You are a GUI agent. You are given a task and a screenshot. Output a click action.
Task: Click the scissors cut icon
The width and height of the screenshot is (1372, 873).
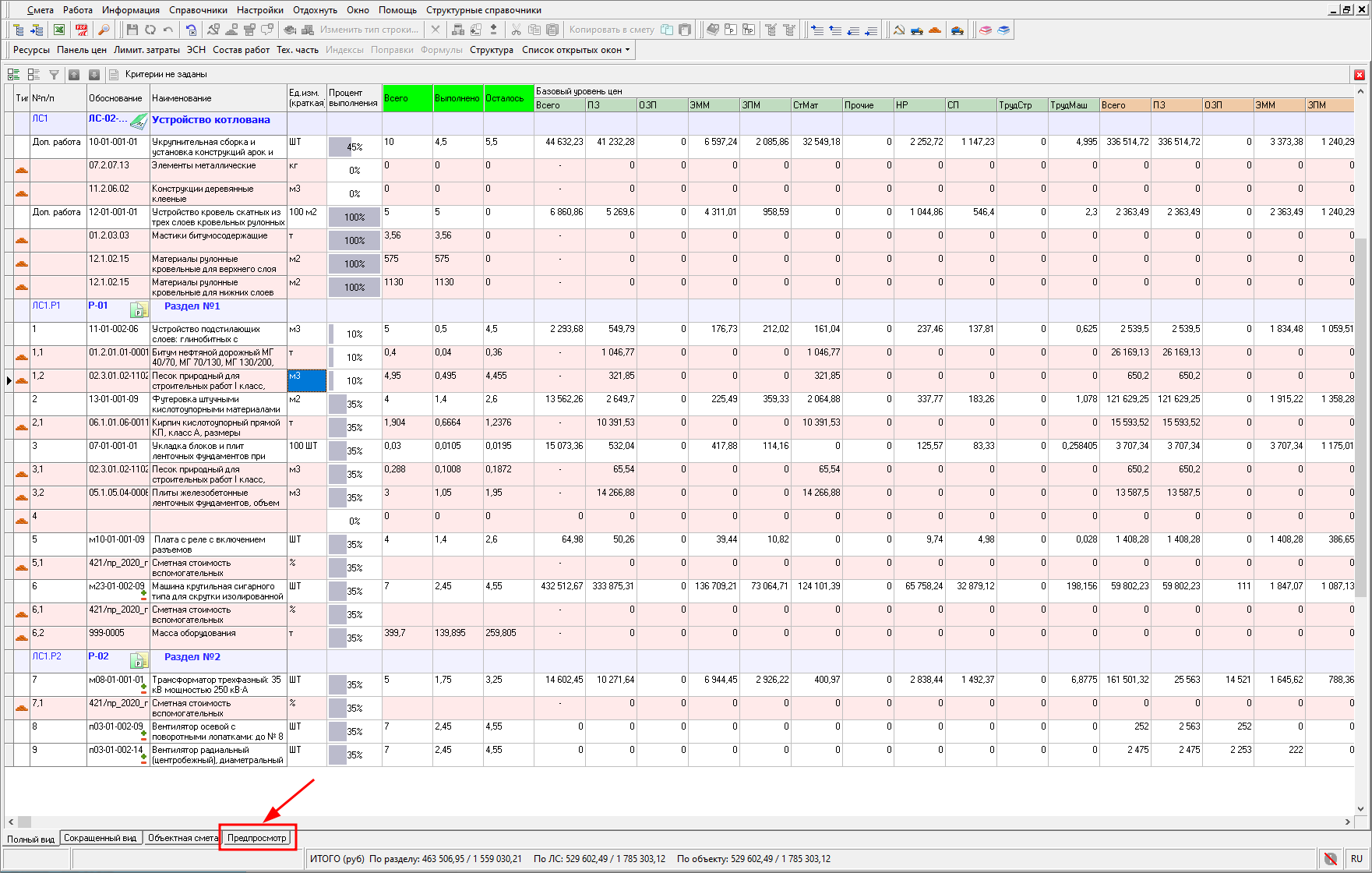tap(516, 30)
